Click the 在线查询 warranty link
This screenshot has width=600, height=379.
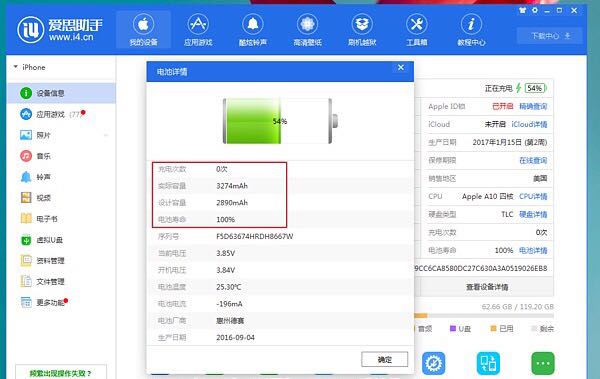tap(533, 160)
